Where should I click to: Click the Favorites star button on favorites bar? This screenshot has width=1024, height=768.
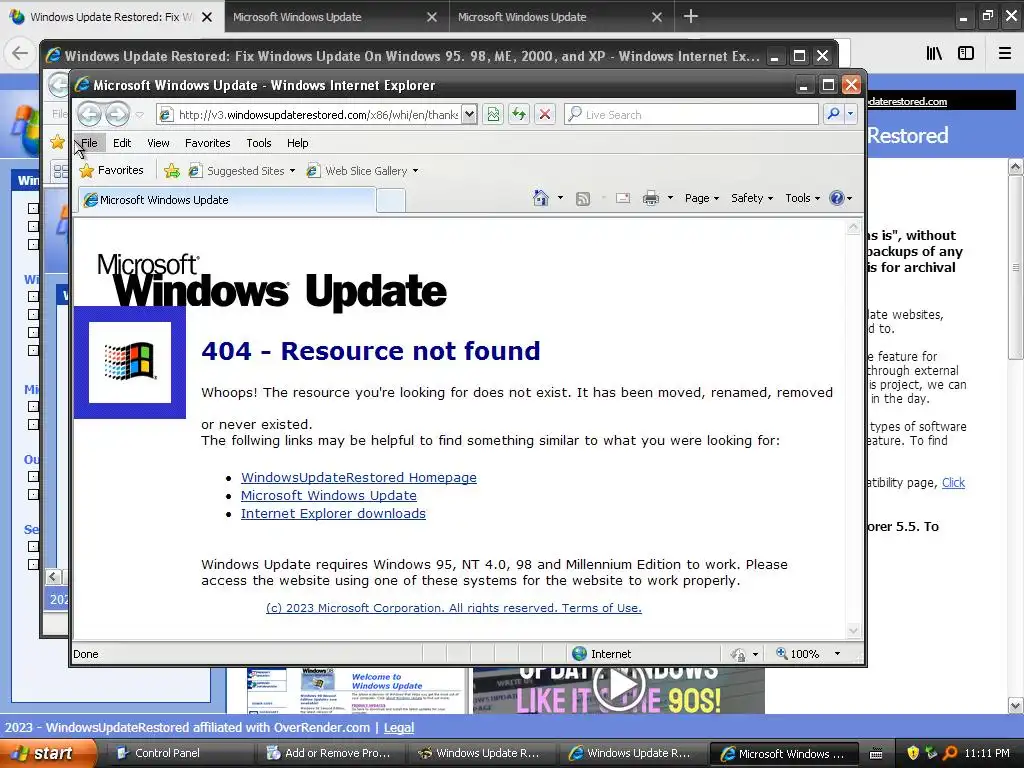111,170
